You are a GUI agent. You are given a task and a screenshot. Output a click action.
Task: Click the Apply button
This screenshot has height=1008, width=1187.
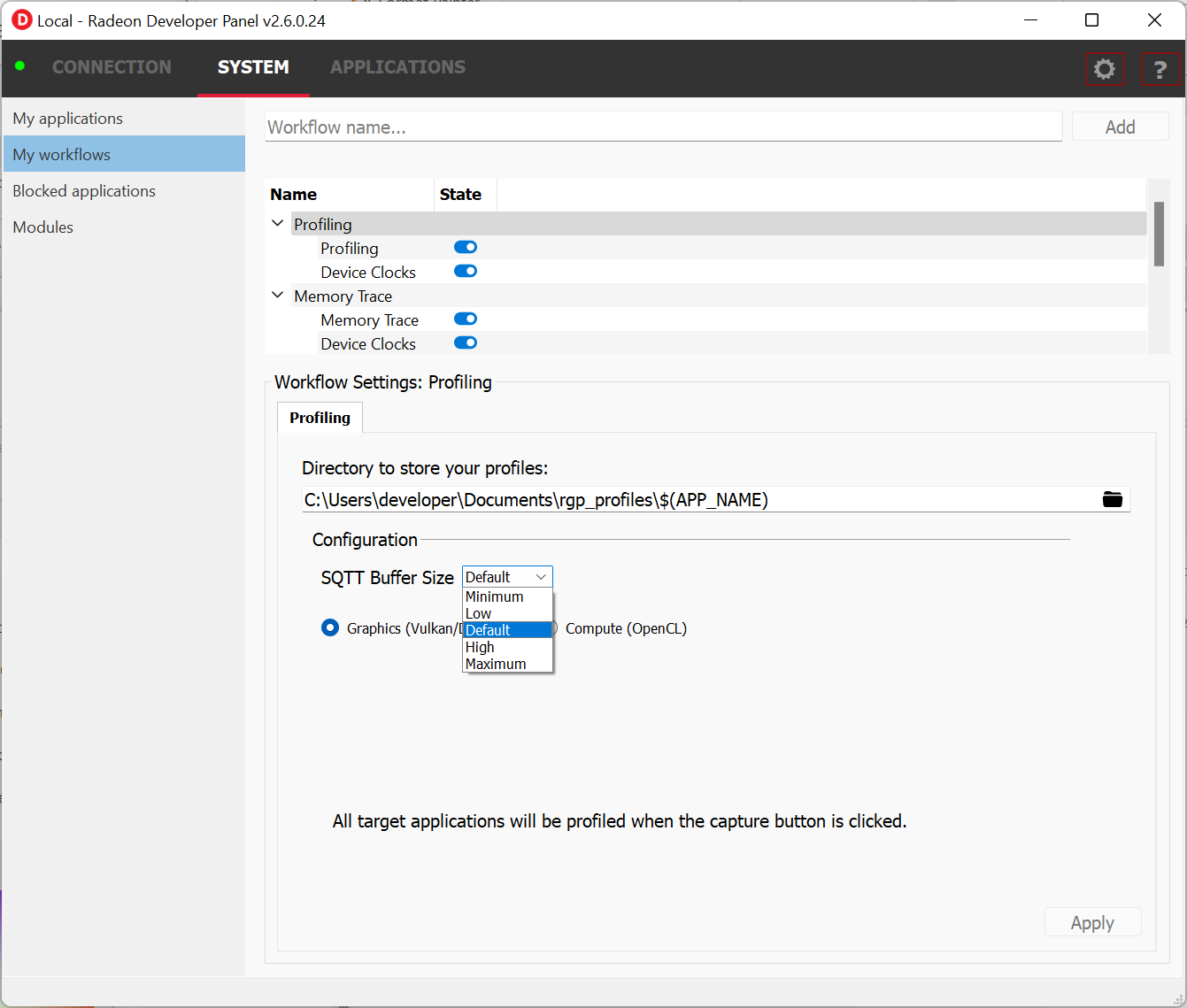click(1092, 922)
